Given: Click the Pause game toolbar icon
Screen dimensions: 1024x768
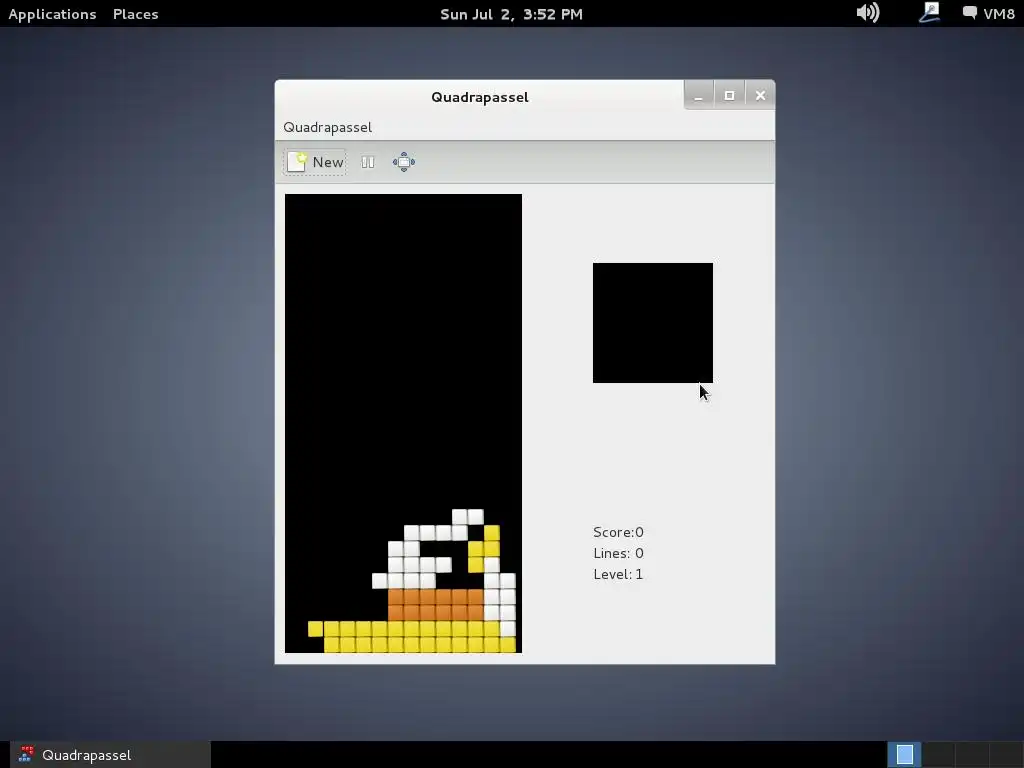Looking at the screenshot, I should [x=368, y=162].
